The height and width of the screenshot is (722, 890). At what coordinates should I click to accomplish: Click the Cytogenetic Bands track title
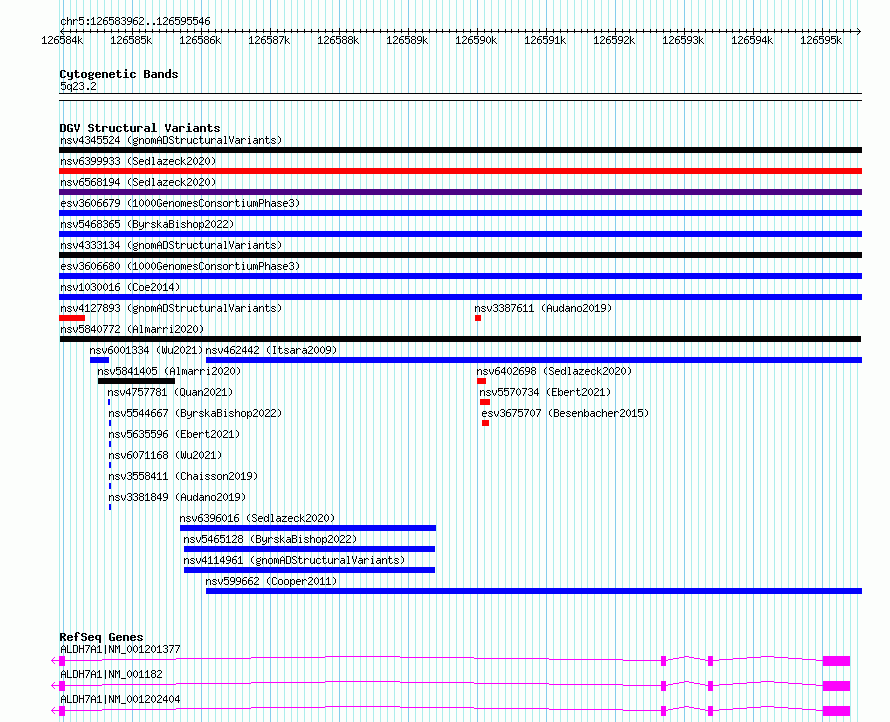tap(119, 74)
